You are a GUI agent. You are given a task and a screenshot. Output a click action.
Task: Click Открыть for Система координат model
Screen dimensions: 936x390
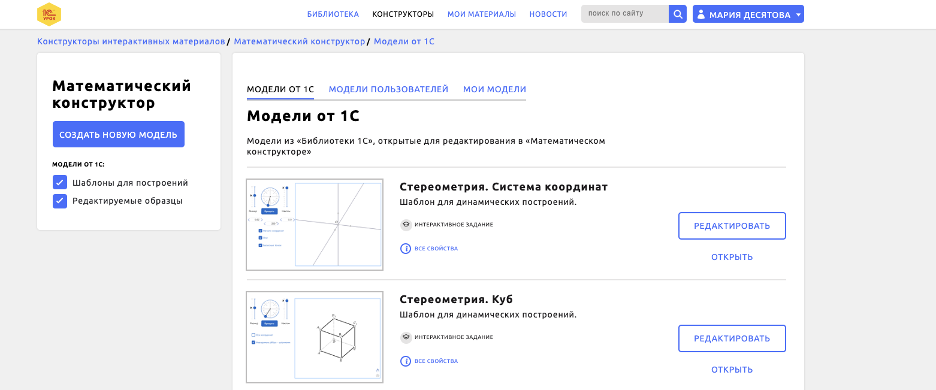(732, 257)
